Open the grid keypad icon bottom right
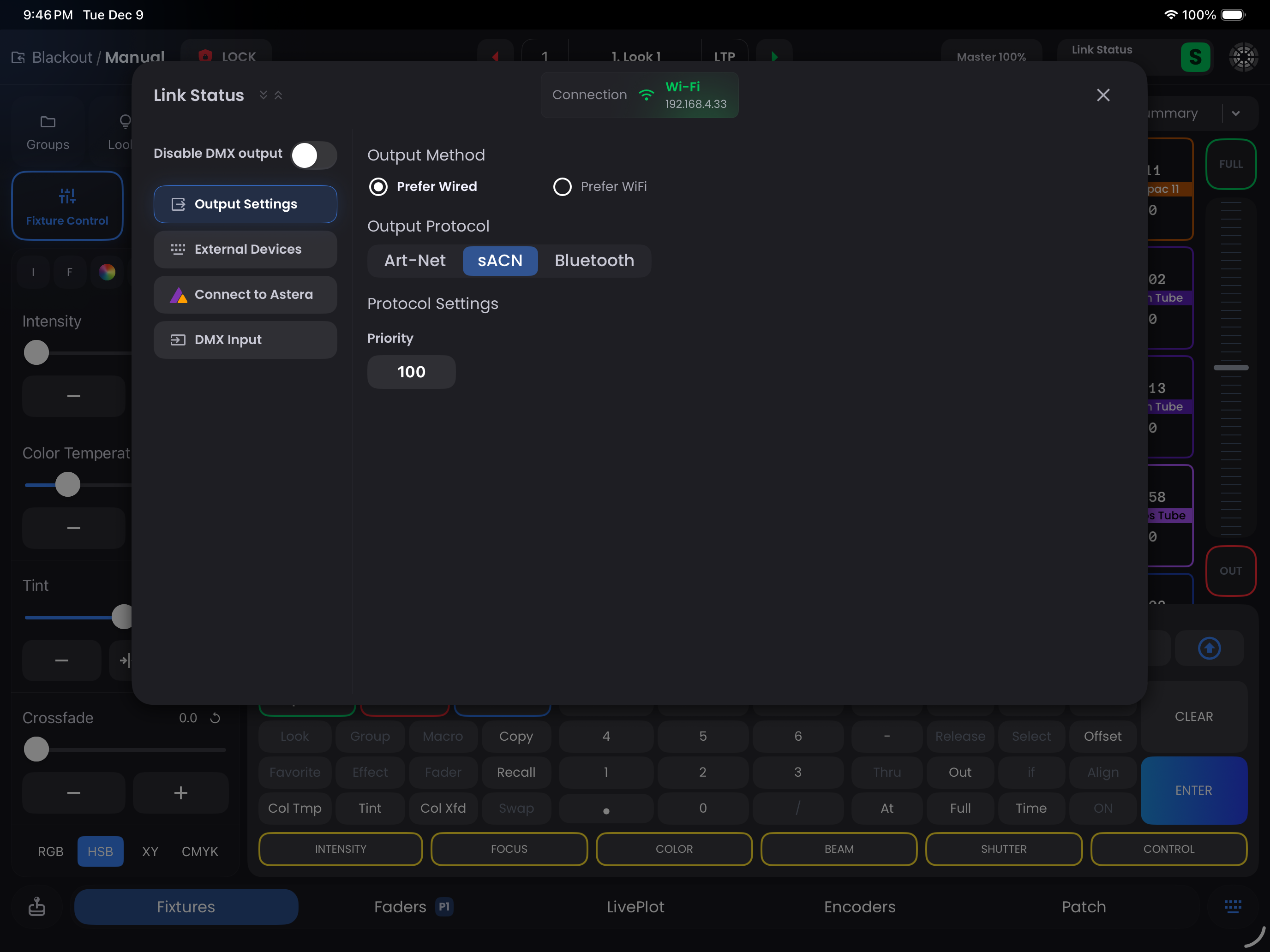Viewport: 1270px width, 952px height. 1233,906
